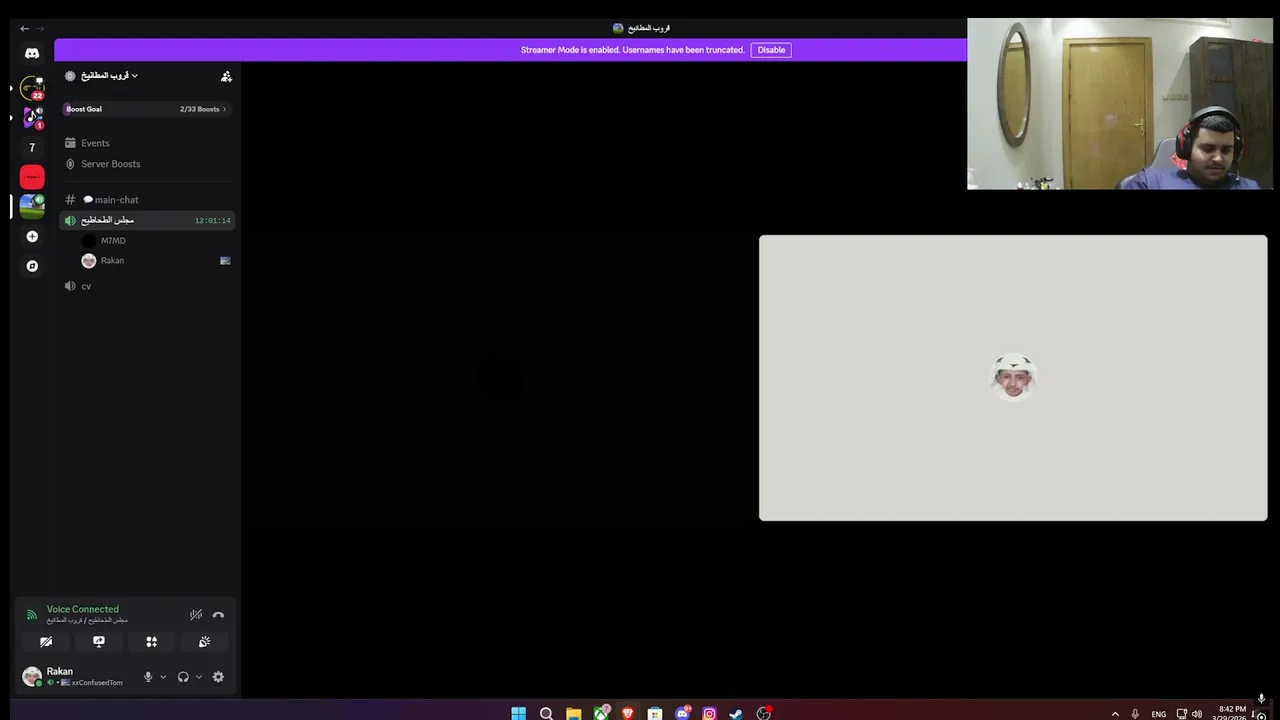Click the back arrow in title bar
The height and width of the screenshot is (720, 1280).
pyautogui.click(x=25, y=28)
